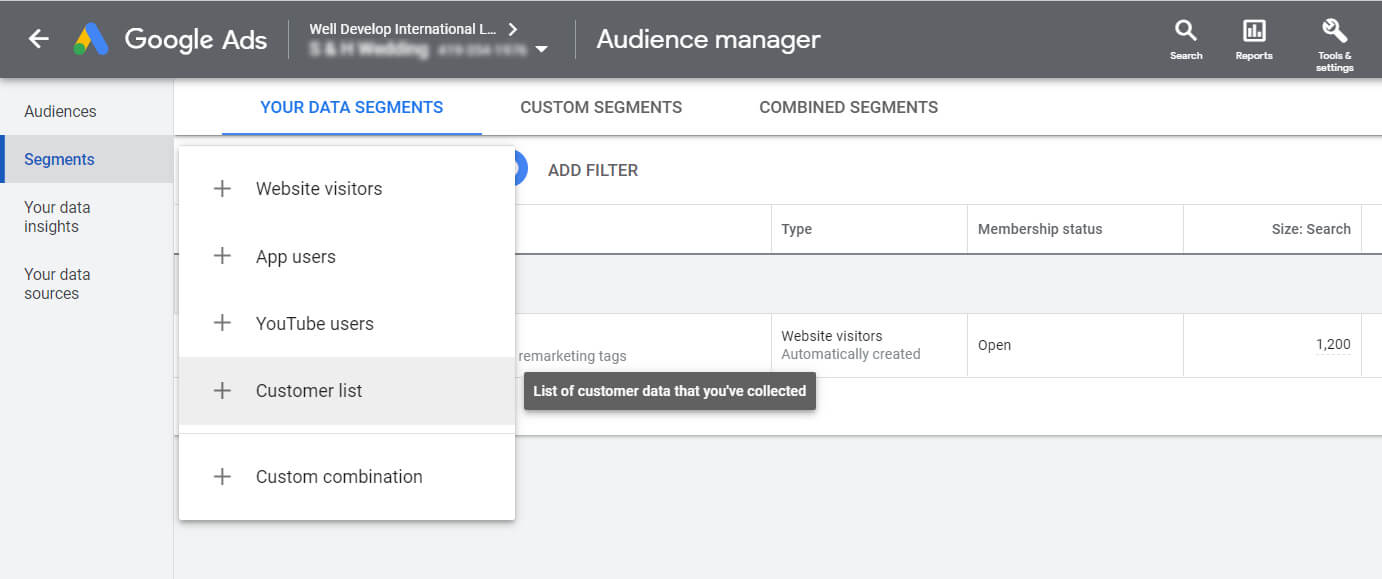Open the Reports icon

(x=1254, y=39)
